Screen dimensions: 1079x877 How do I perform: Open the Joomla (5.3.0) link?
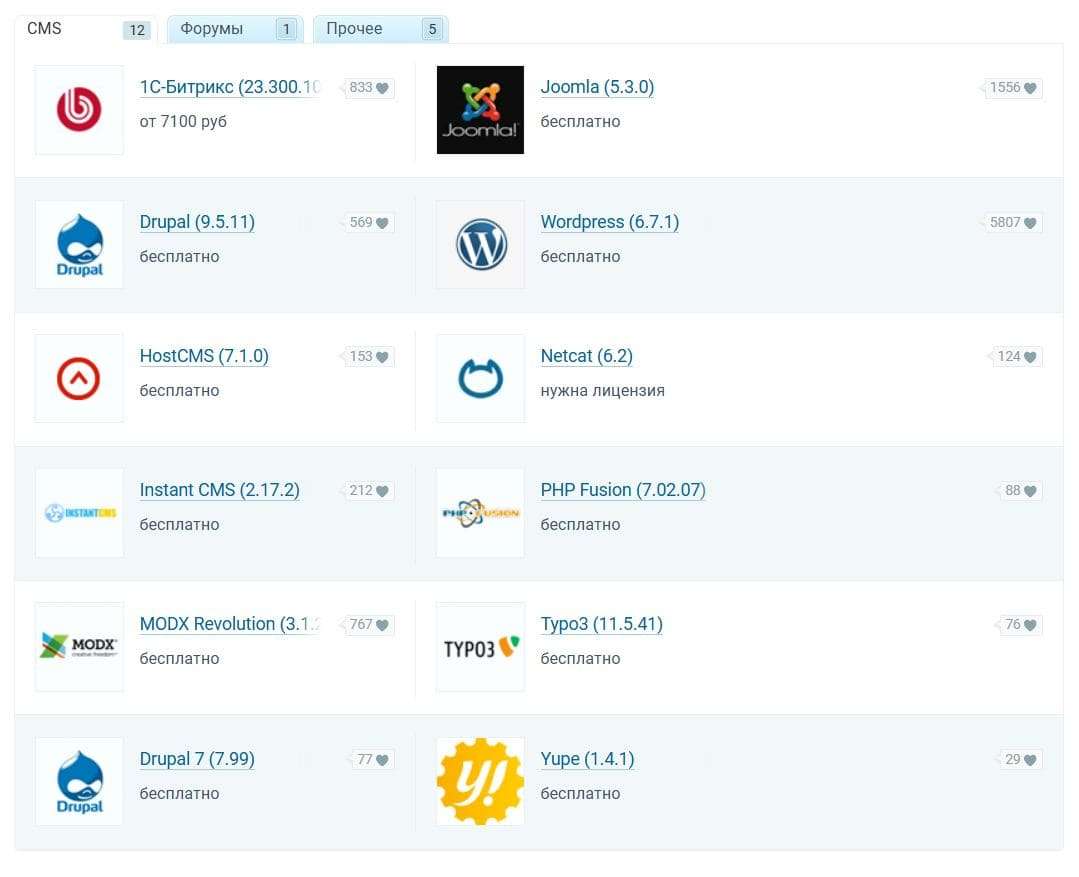597,87
